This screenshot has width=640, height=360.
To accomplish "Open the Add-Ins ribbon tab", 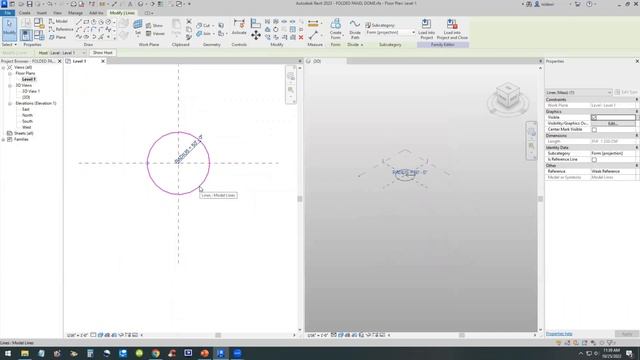I will pyautogui.click(x=96, y=13).
